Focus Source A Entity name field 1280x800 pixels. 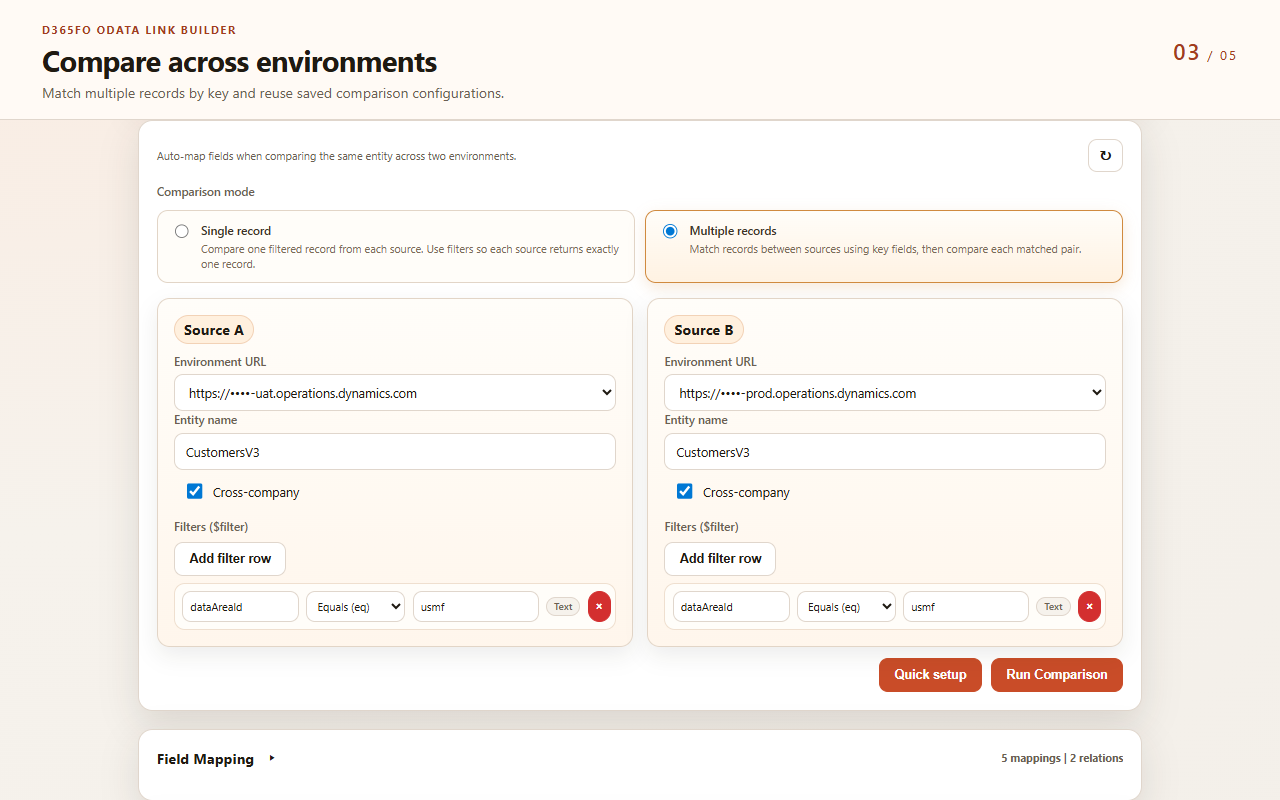395,452
